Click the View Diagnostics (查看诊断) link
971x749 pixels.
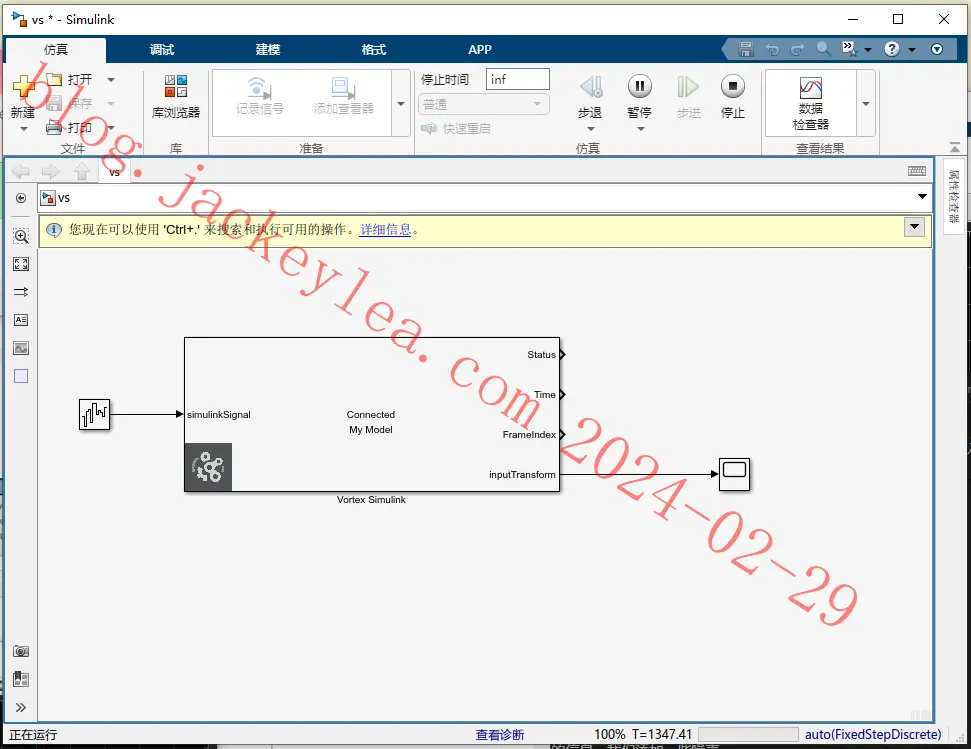click(500, 735)
